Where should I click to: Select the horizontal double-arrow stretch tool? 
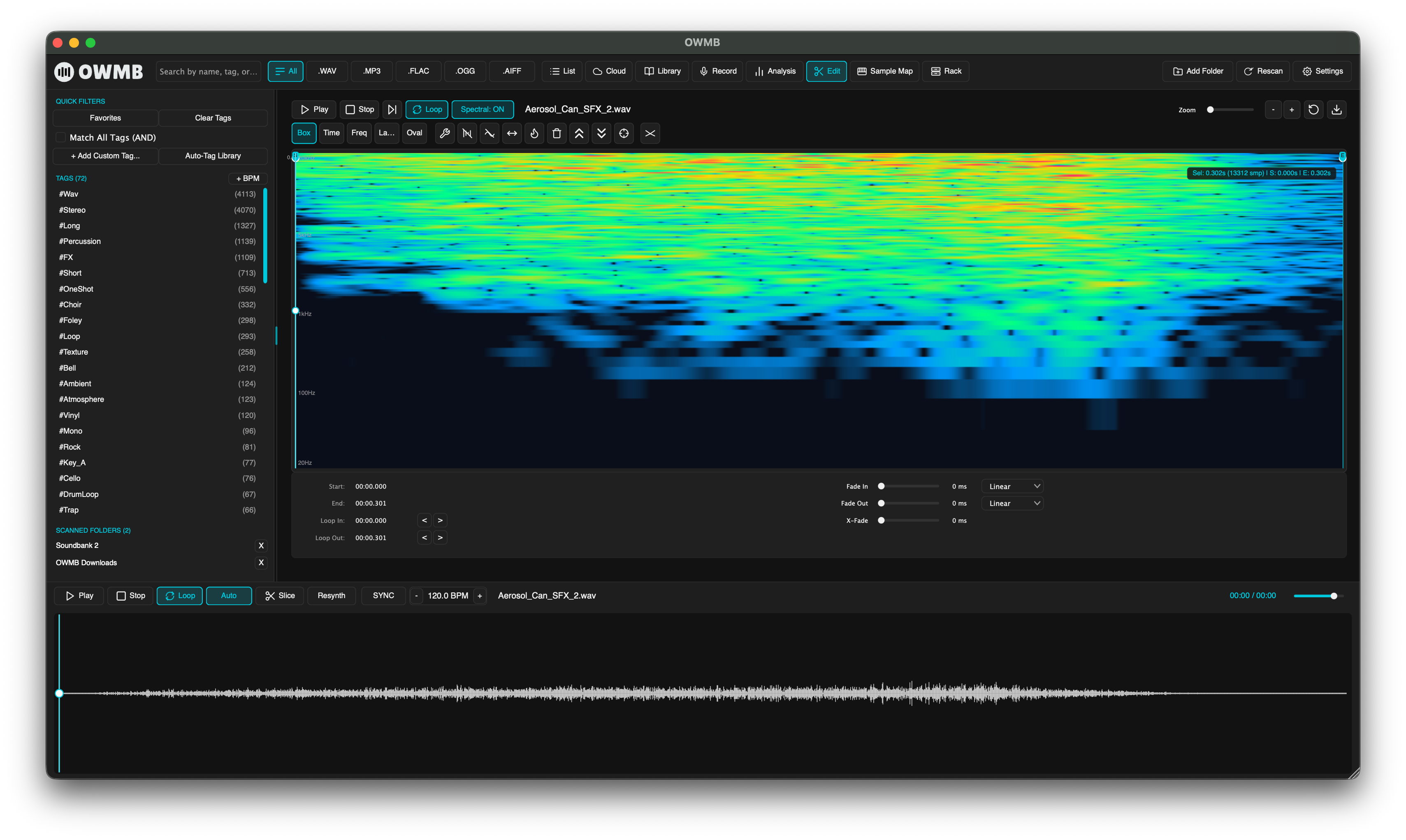tap(512, 133)
